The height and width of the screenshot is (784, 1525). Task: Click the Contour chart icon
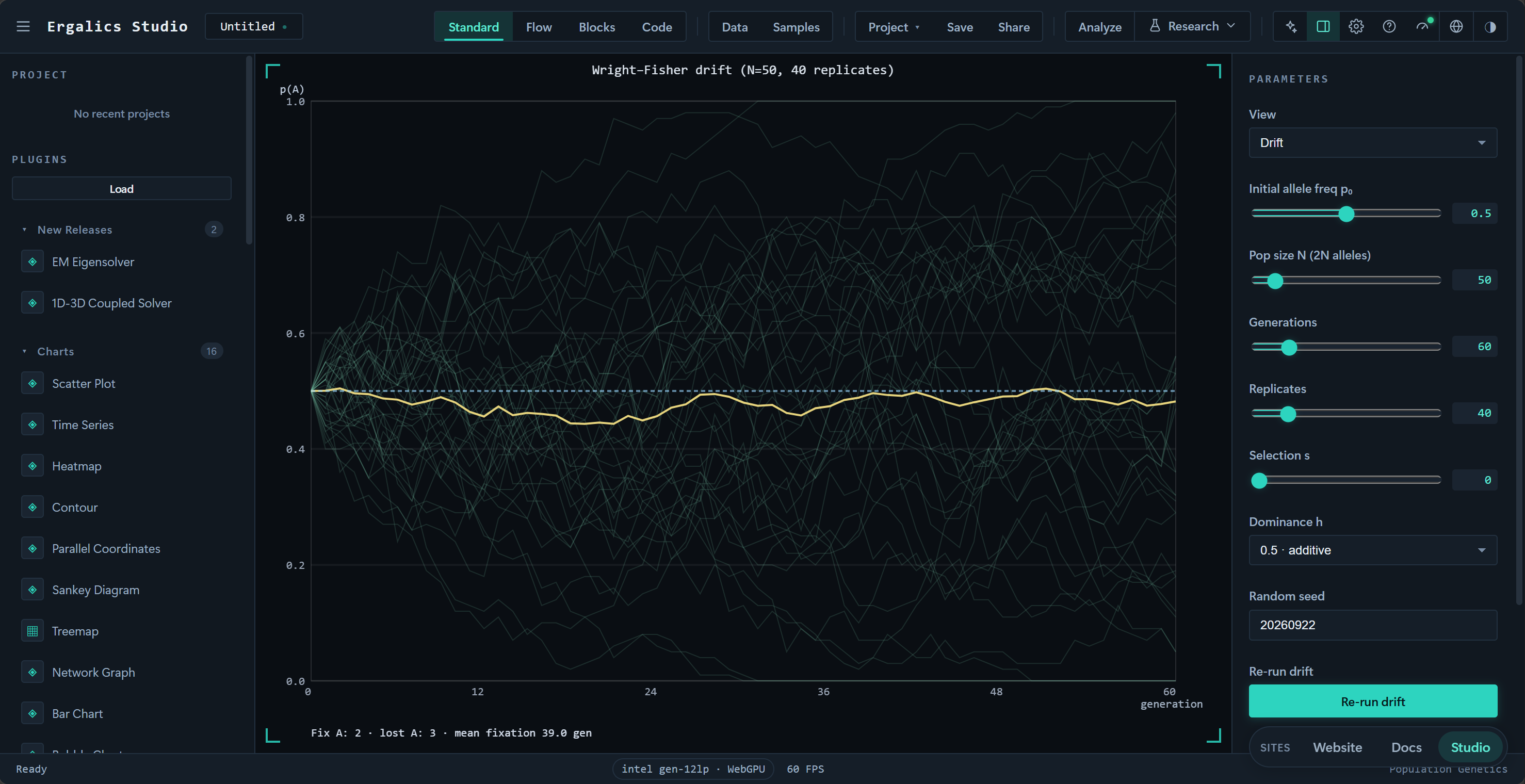(33, 507)
